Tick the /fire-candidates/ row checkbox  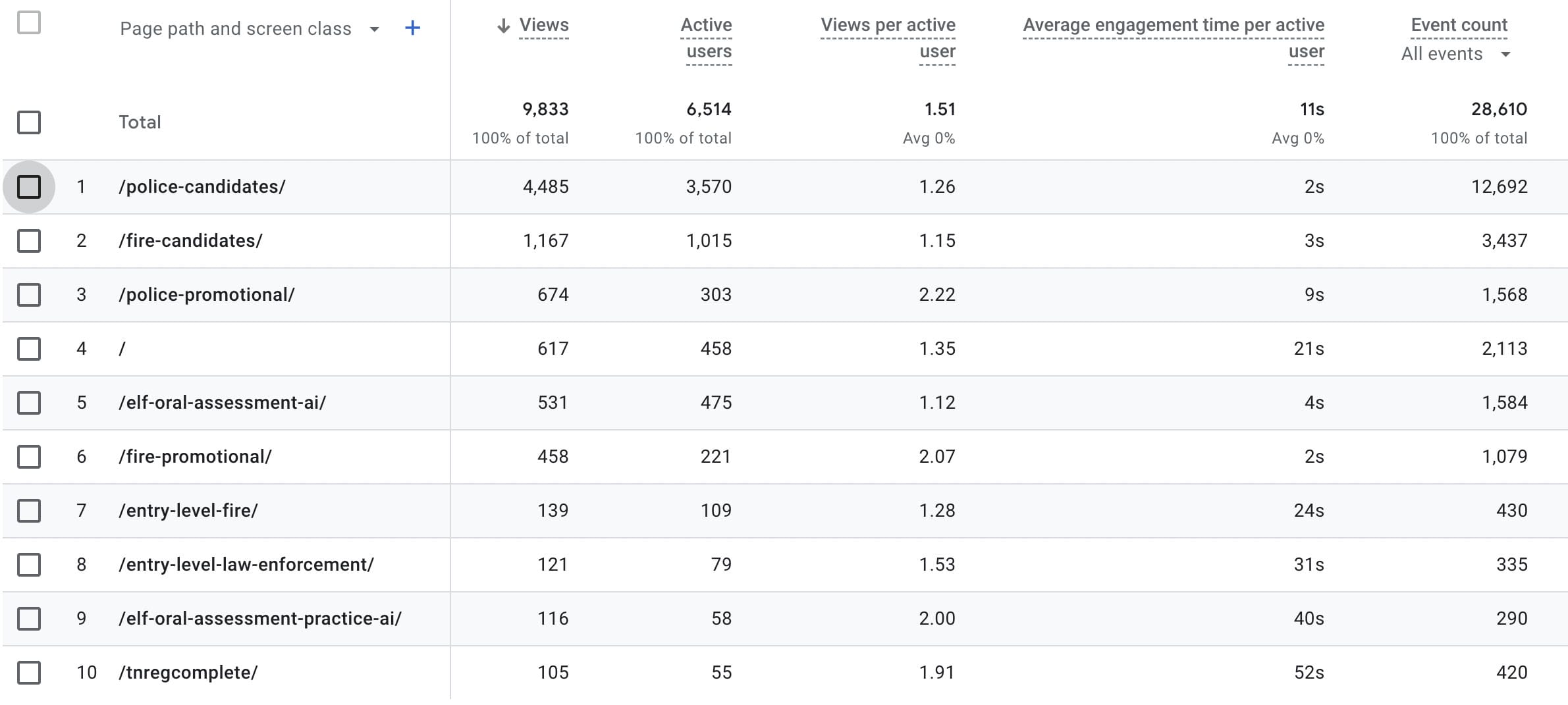29,241
